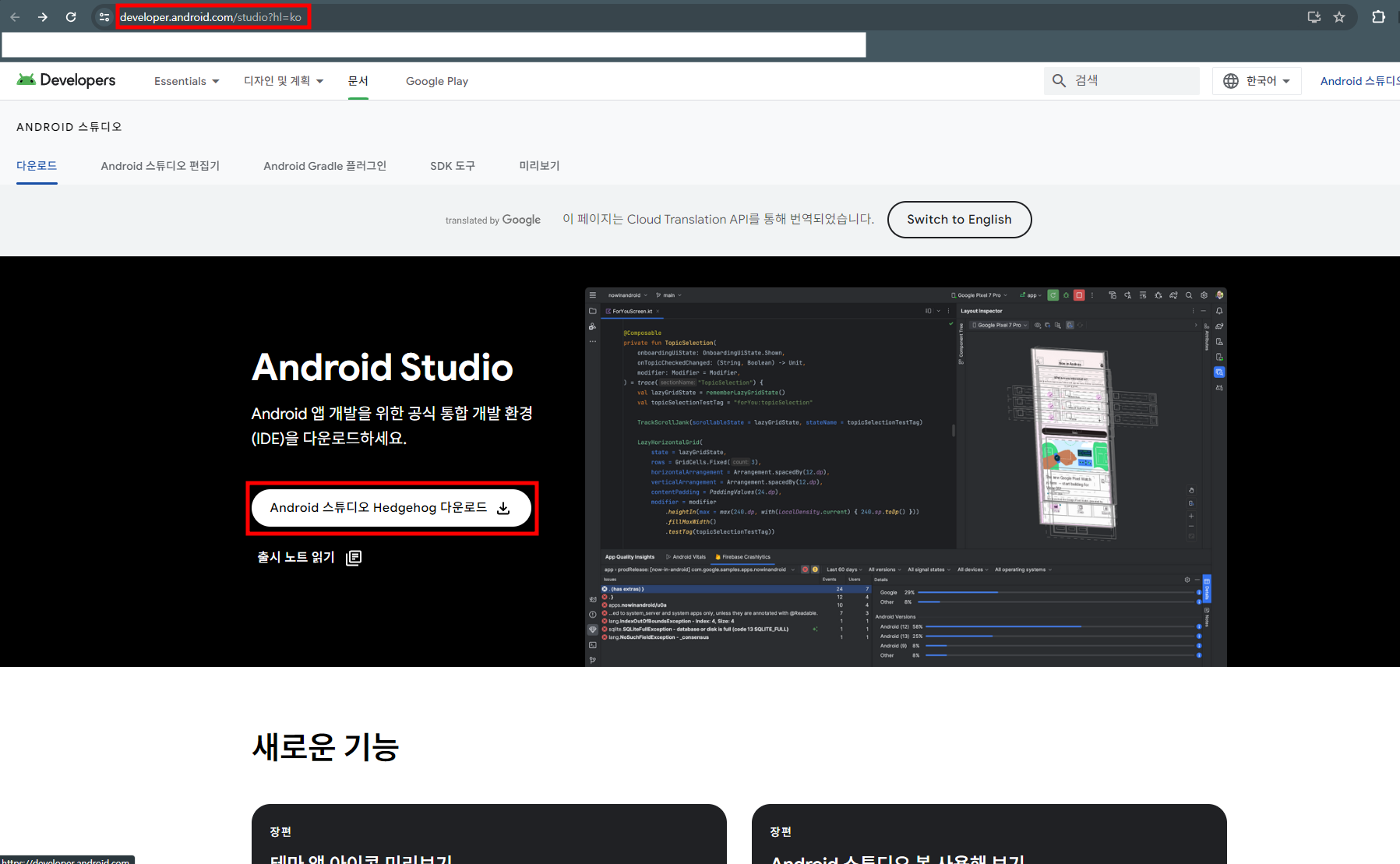Viewport: 1400px width, 864px height.
Task: Click the globe language icon
Action: (x=1231, y=81)
